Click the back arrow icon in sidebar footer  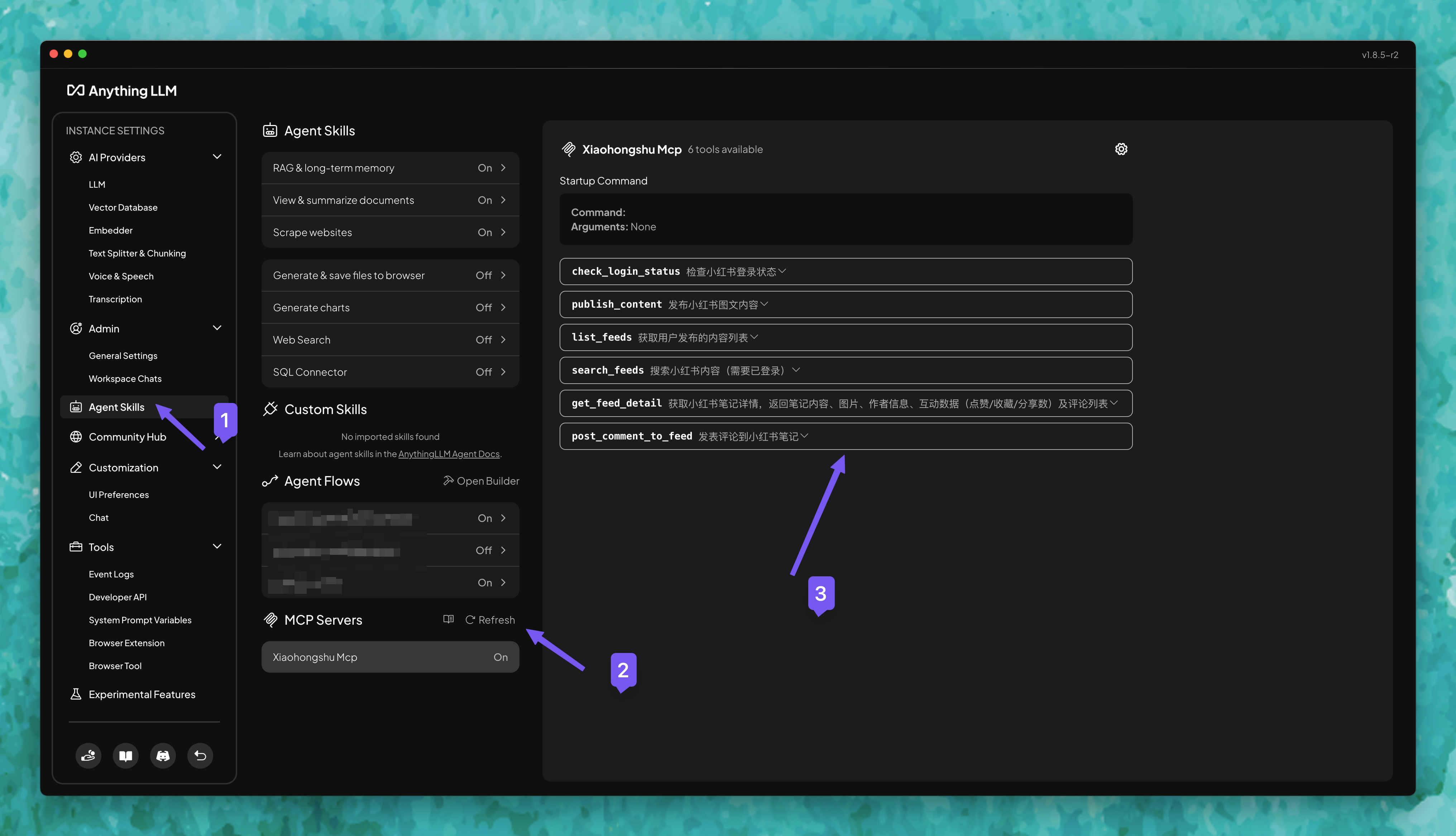click(x=200, y=755)
